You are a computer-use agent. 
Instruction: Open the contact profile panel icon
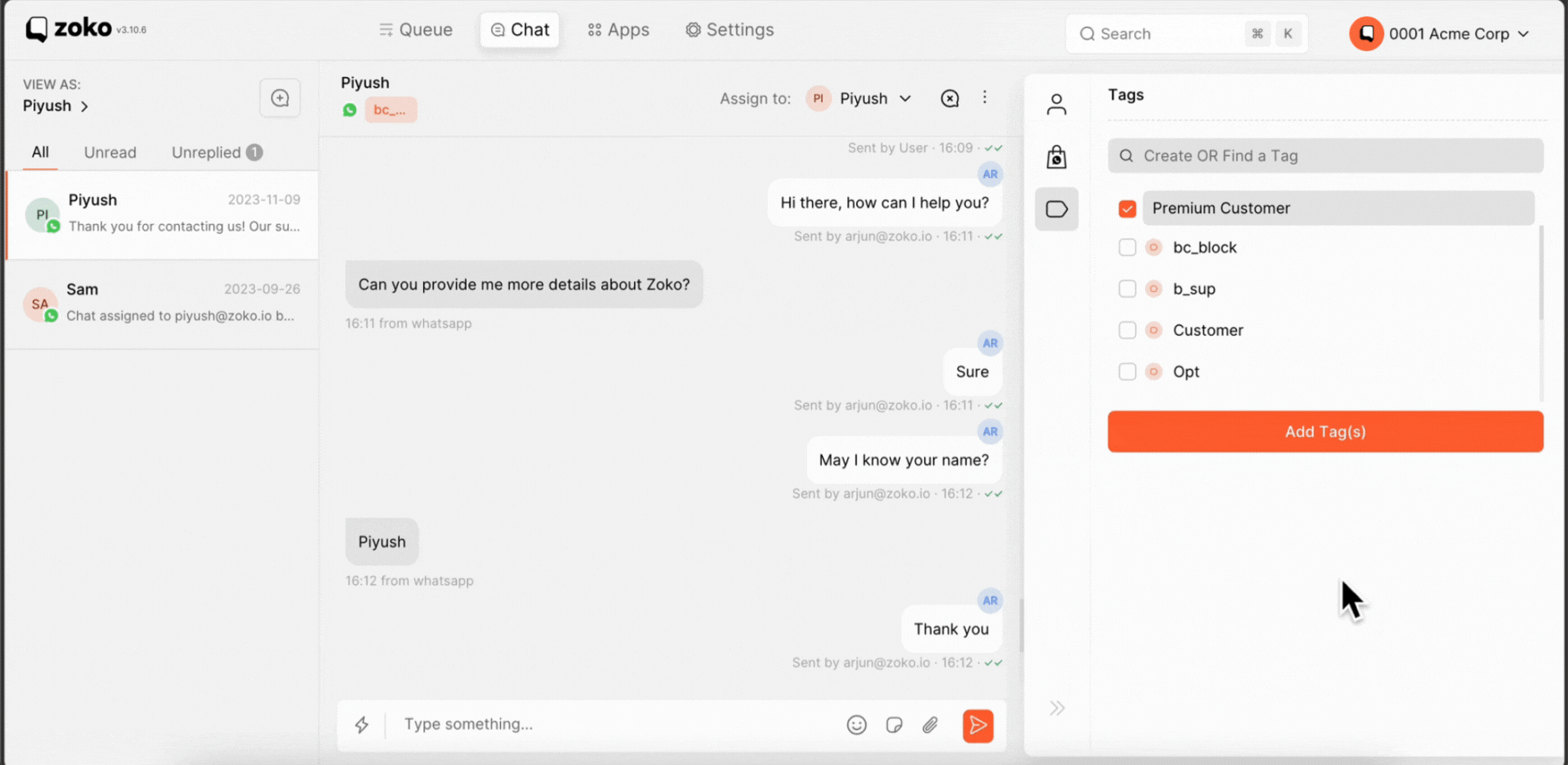tap(1056, 105)
